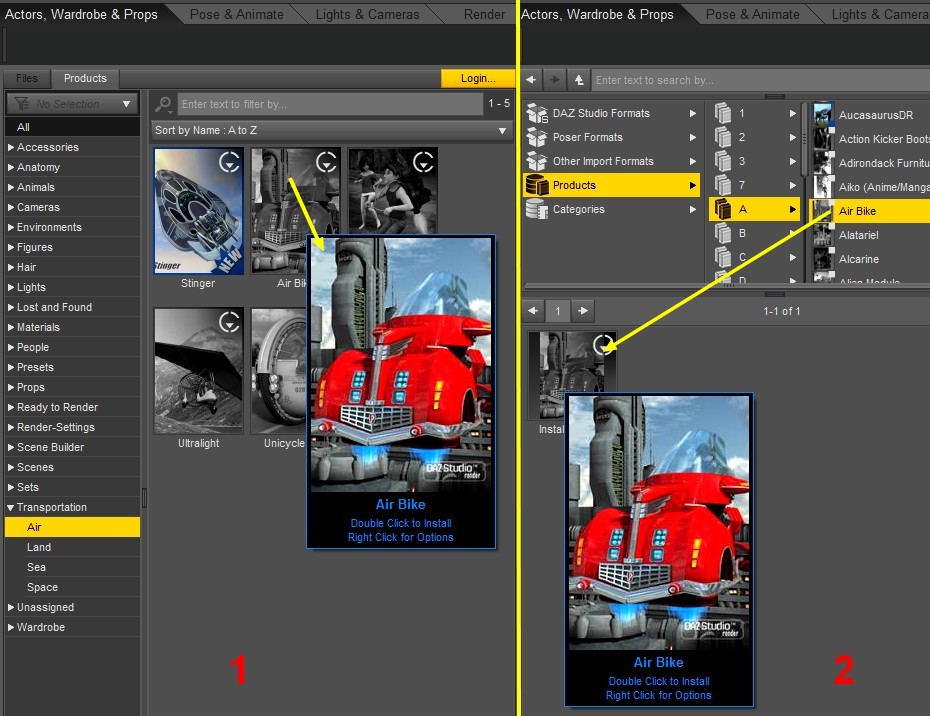Click folder 2 icon in the Products list
Viewport: 930px width, 716px height.
(722, 137)
